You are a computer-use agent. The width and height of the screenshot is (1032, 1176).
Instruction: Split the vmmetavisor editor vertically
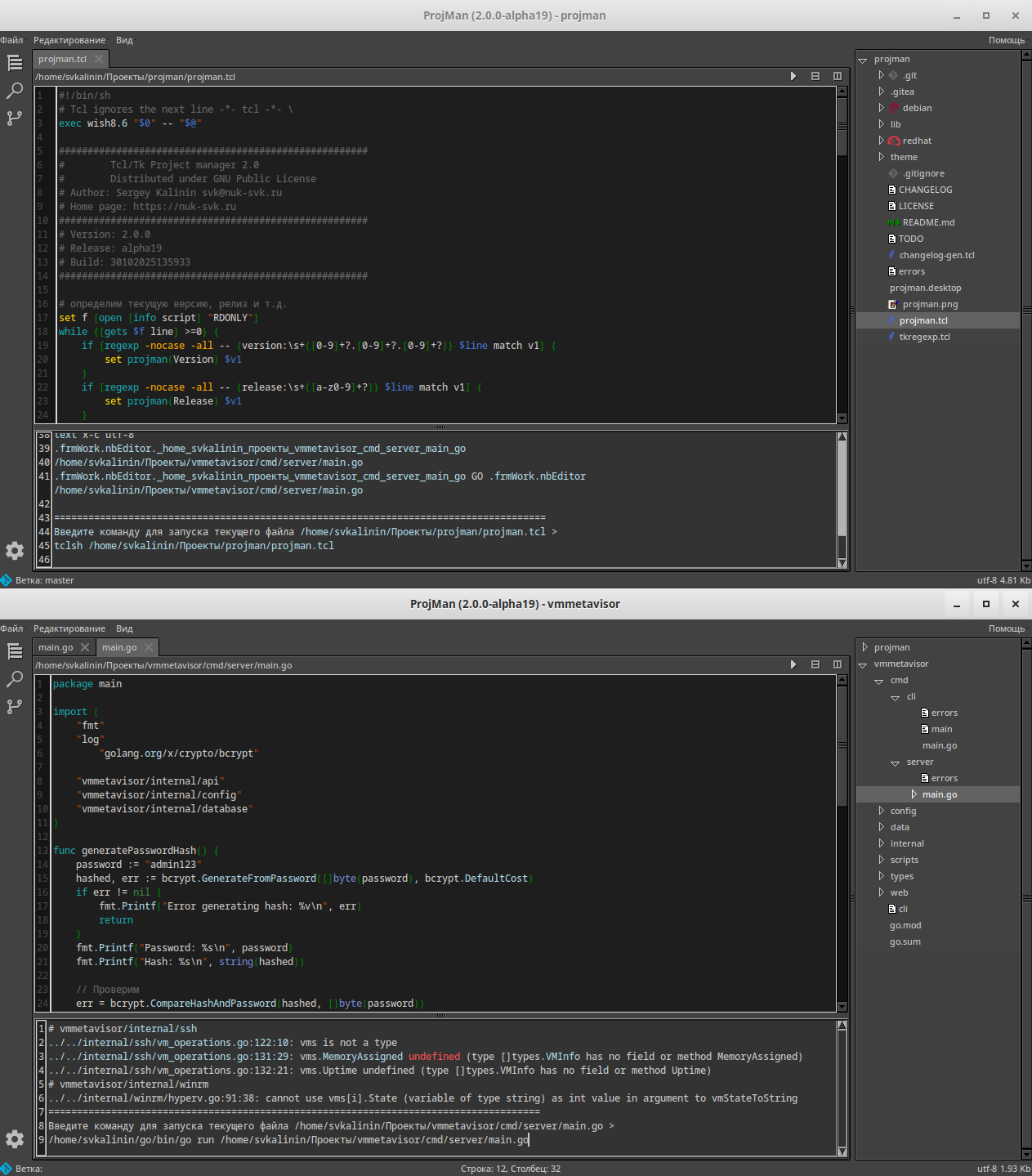click(x=837, y=664)
